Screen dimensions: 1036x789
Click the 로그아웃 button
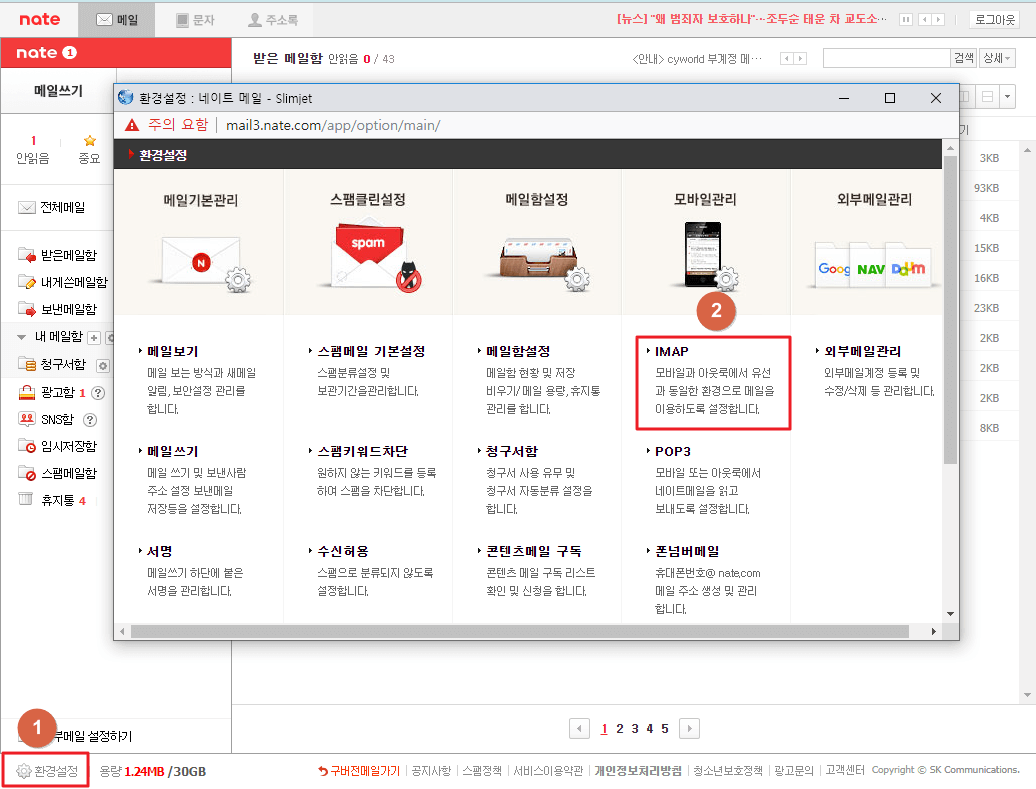(995, 20)
